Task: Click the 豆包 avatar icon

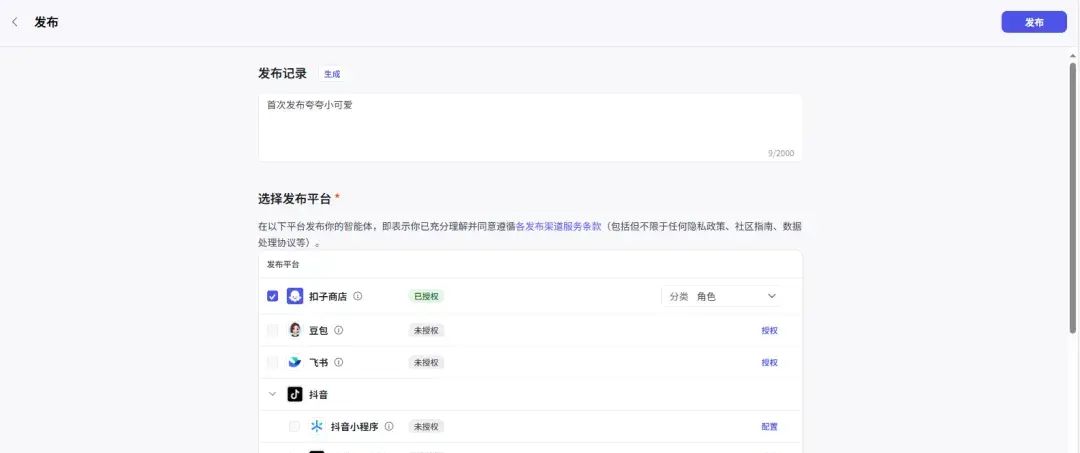Action: point(295,330)
